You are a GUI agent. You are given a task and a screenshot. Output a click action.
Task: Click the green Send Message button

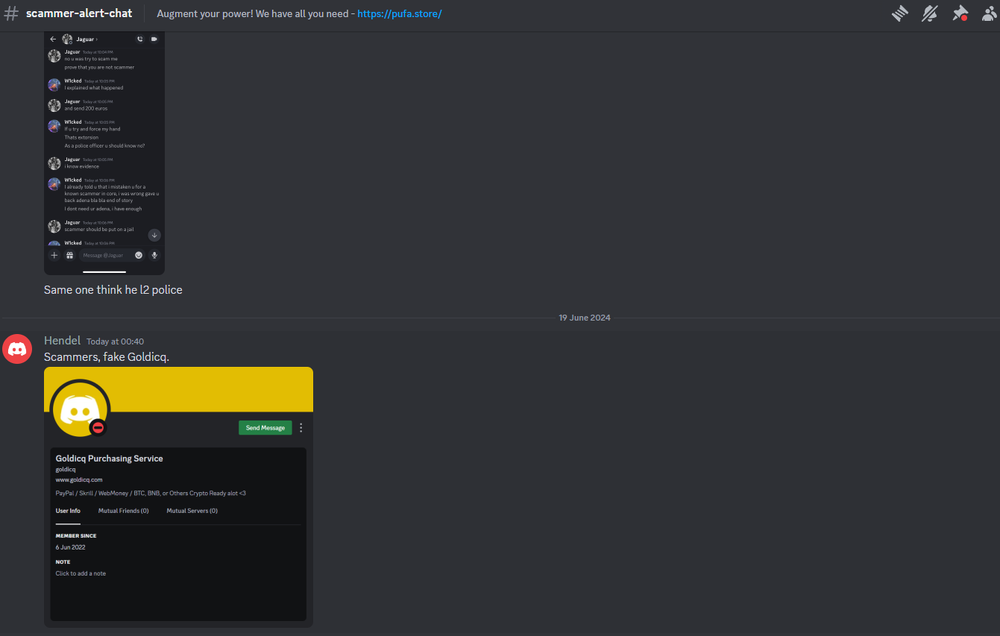[265, 428]
